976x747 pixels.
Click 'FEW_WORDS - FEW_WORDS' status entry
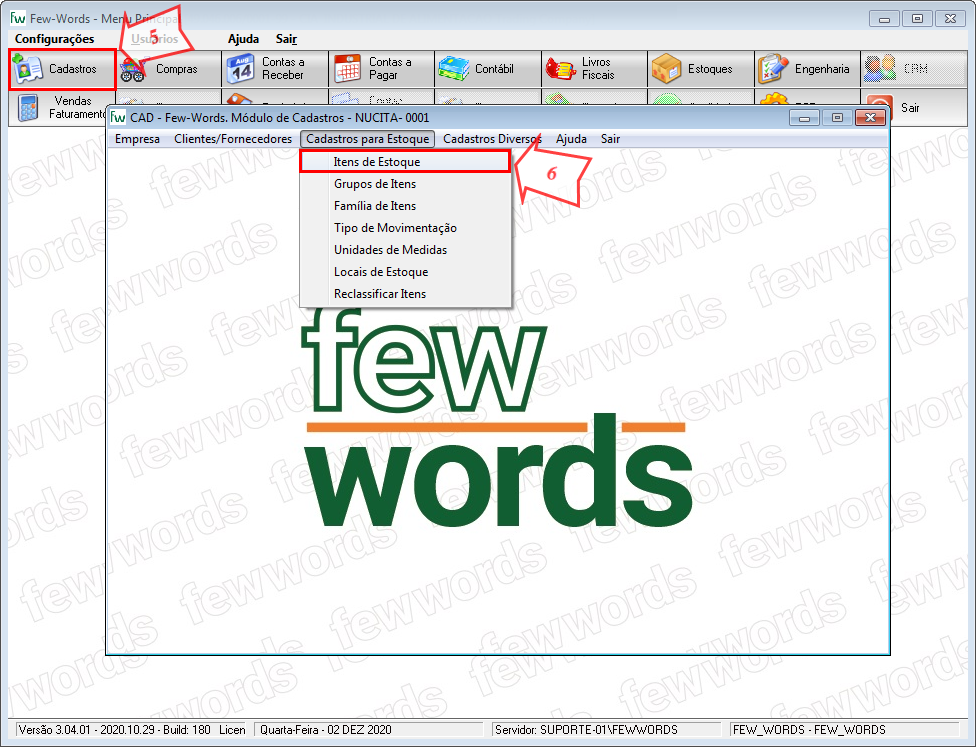[809, 730]
